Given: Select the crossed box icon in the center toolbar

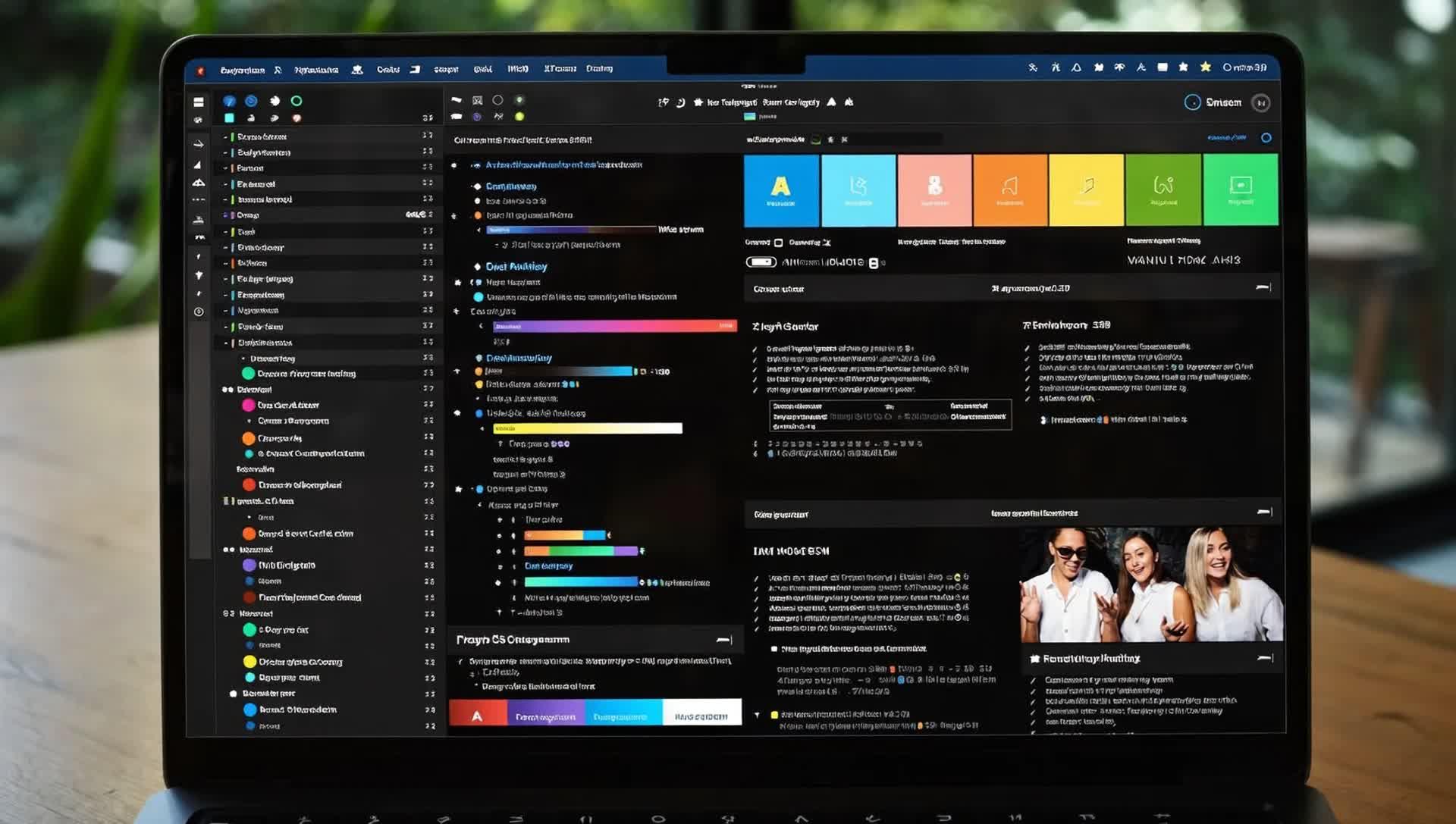Looking at the screenshot, I should 477,100.
